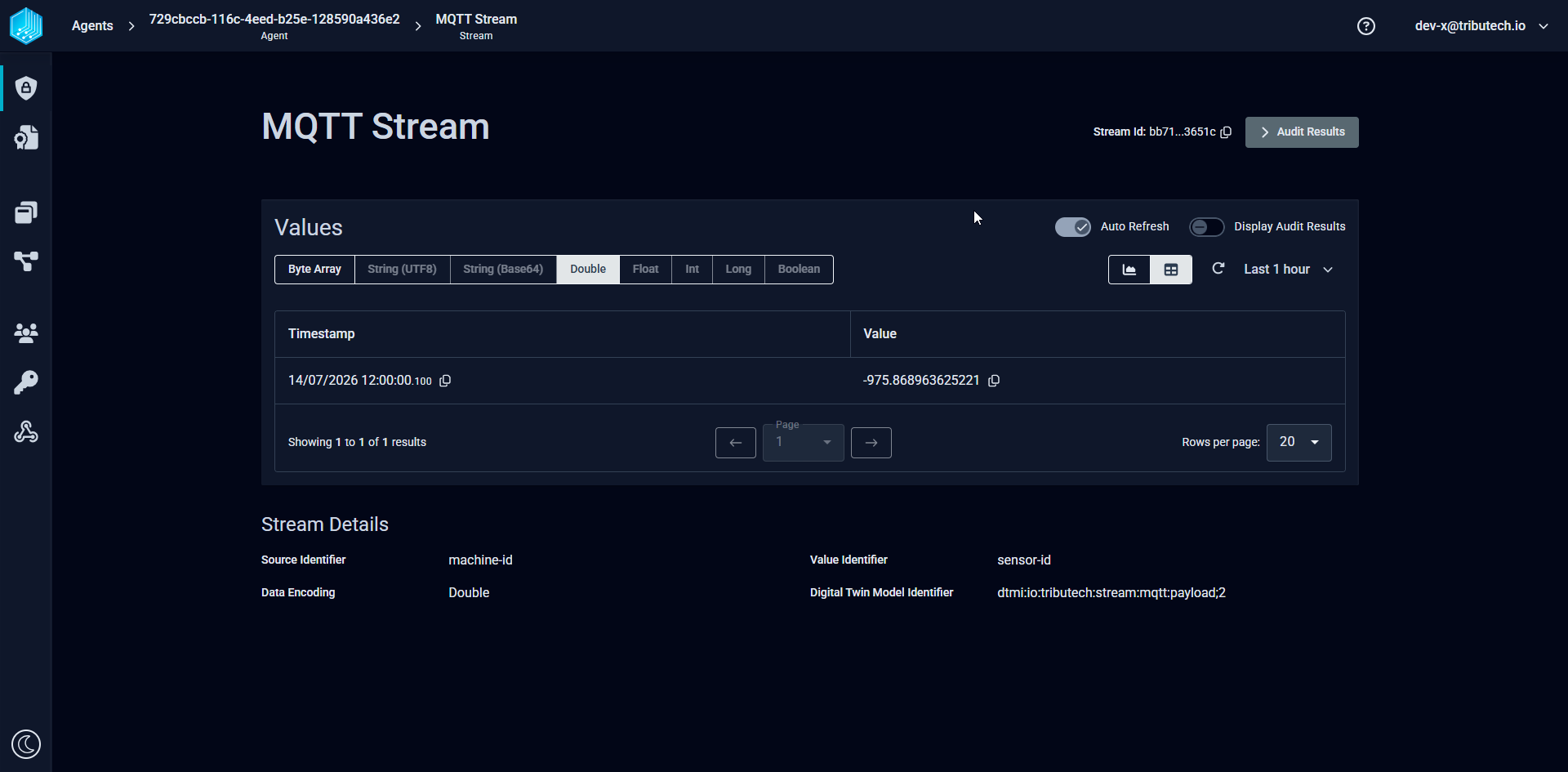Click the MQTT Stream breadcrumb
The height and width of the screenshot is (772, 1568).
coord(476,26)
